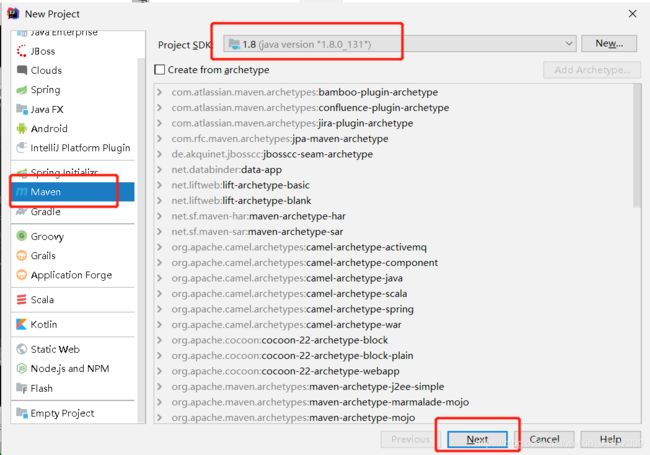This screenshot has height=455, width=650.
Task: Click the Cancel button
Action: pos(544,439)
